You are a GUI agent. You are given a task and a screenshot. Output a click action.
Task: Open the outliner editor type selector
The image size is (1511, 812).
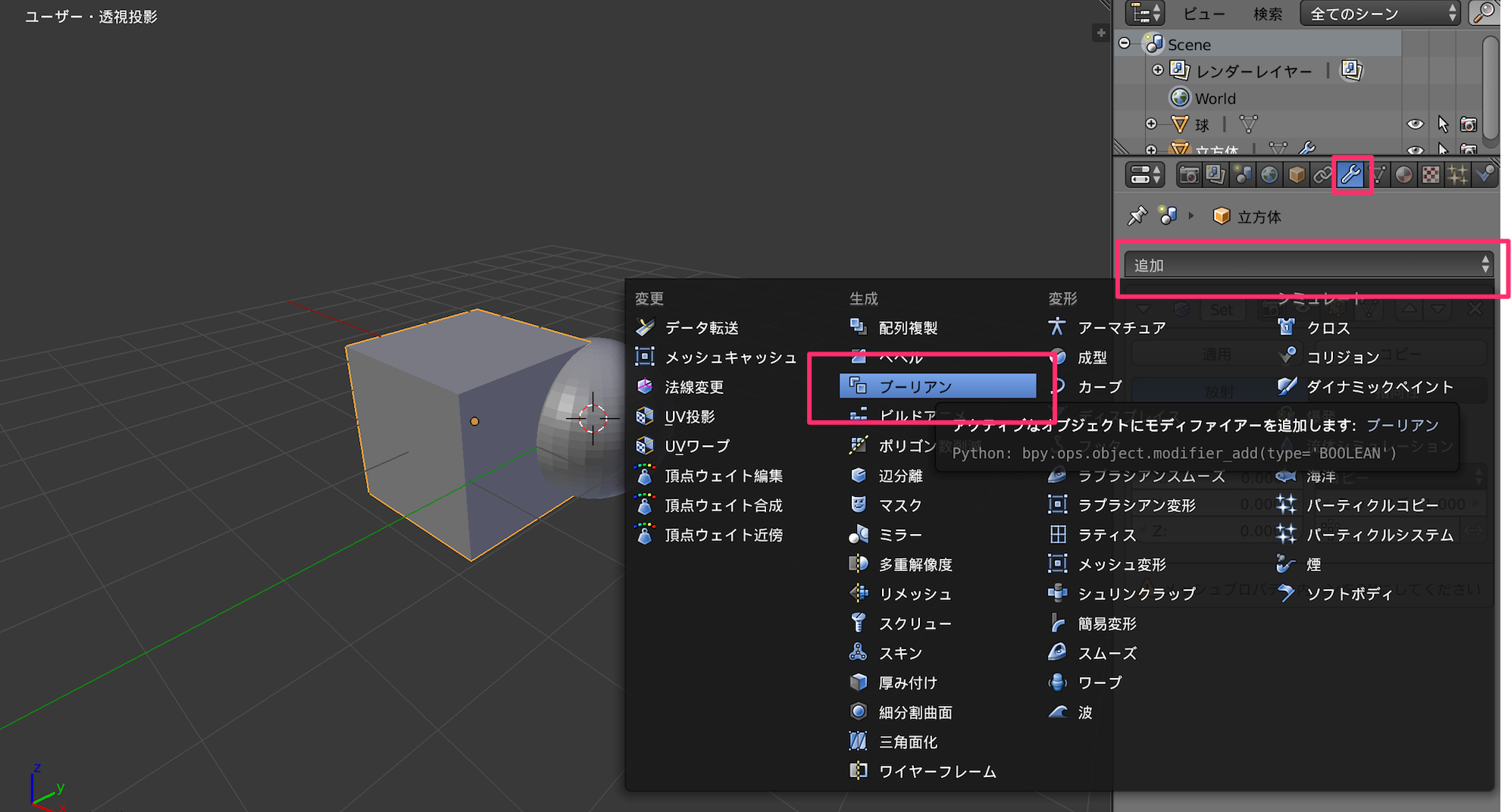click(1144, 13)
